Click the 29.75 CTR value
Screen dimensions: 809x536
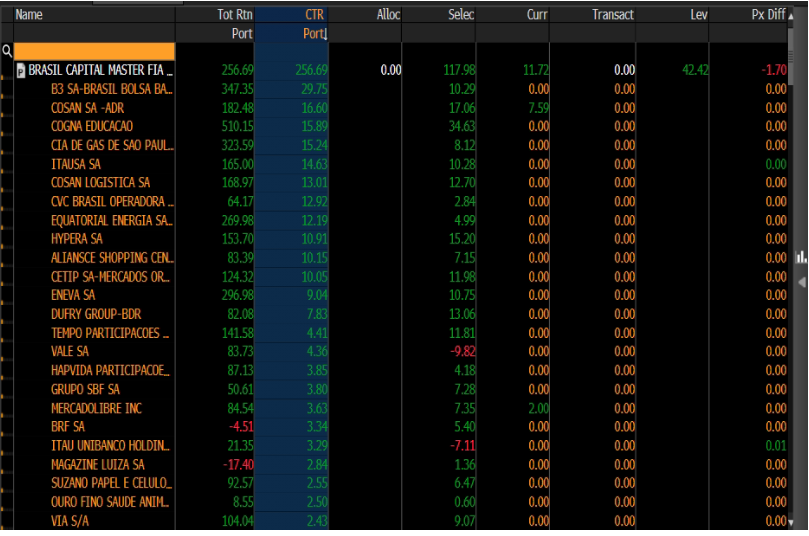point(314,89)
